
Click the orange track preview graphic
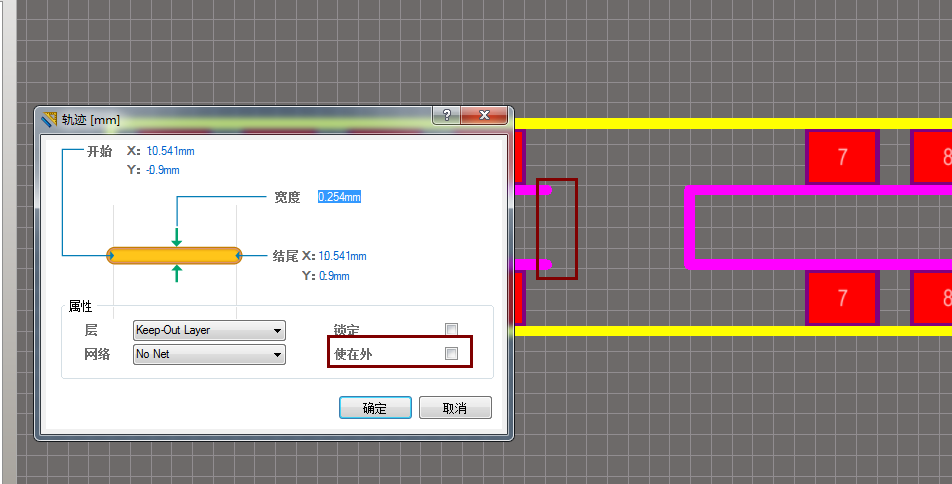coord(174,256)
